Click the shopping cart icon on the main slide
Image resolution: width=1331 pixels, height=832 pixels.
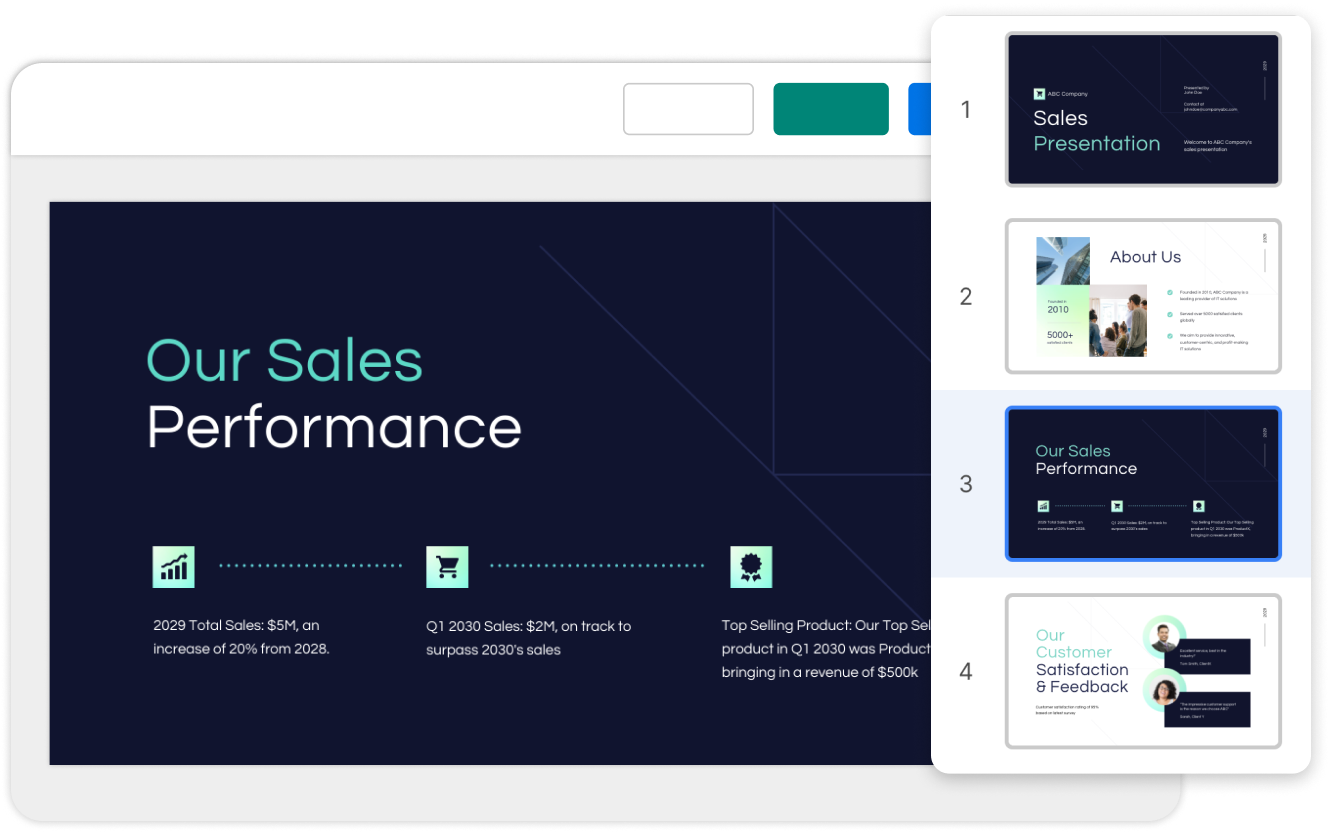click(x=447, y=566)
